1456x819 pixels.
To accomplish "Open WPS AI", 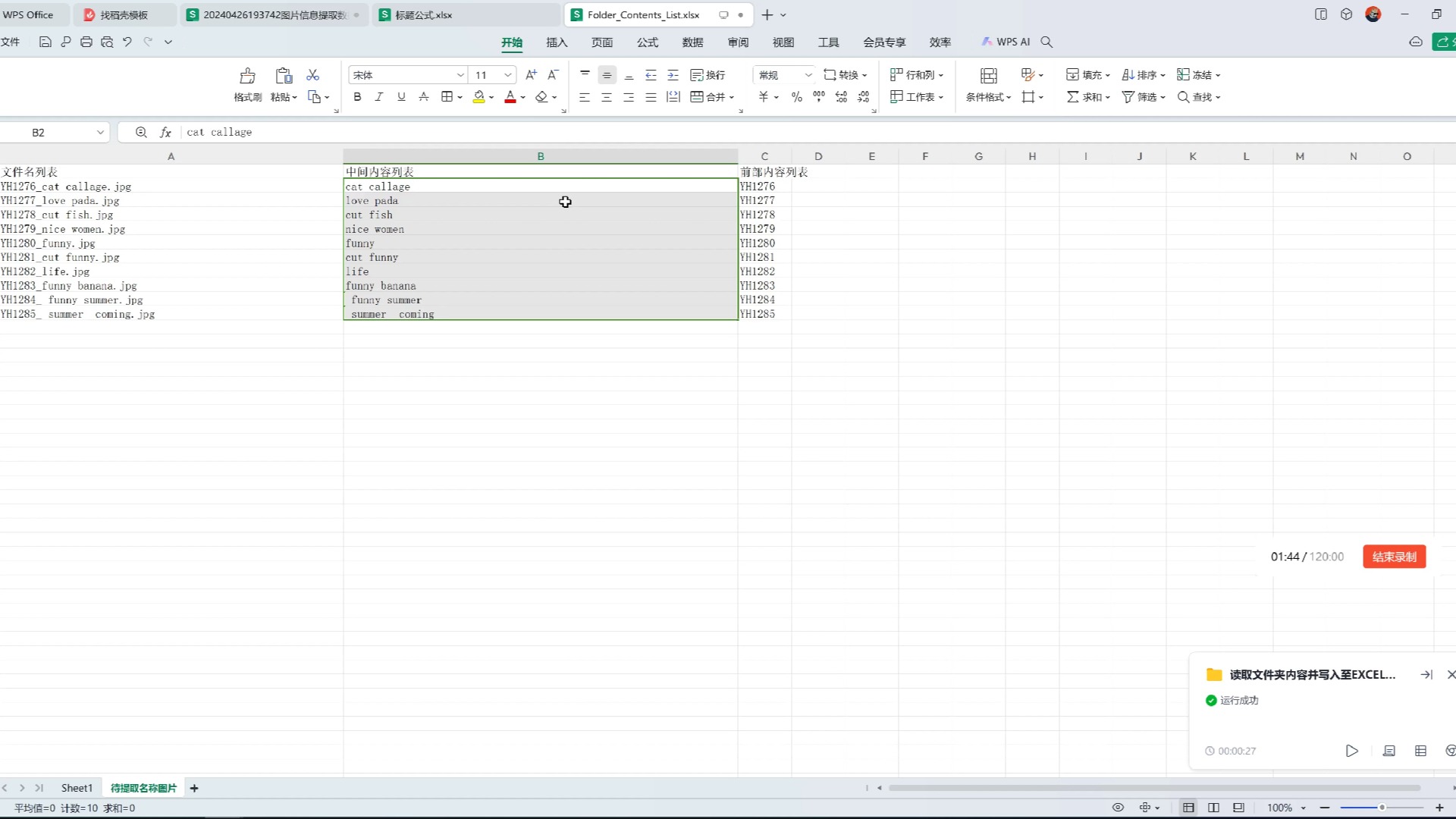I will coord(1006,42).
